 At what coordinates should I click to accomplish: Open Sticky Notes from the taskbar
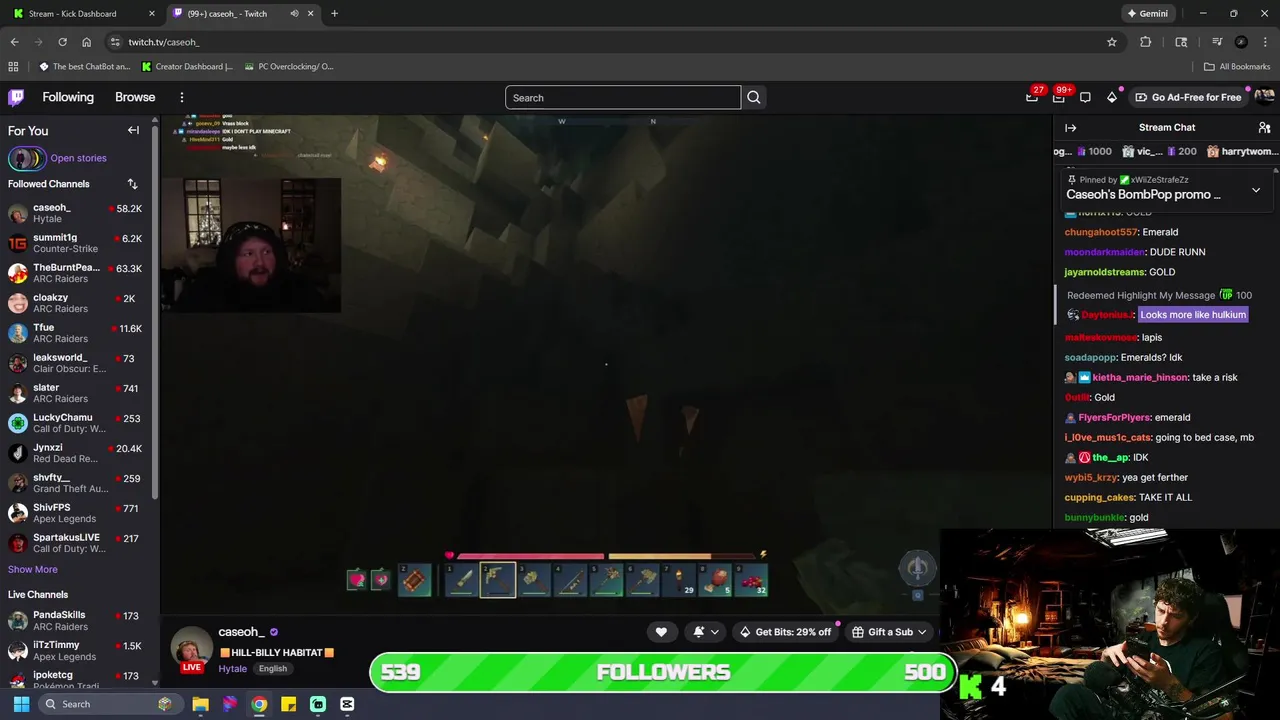288,704
